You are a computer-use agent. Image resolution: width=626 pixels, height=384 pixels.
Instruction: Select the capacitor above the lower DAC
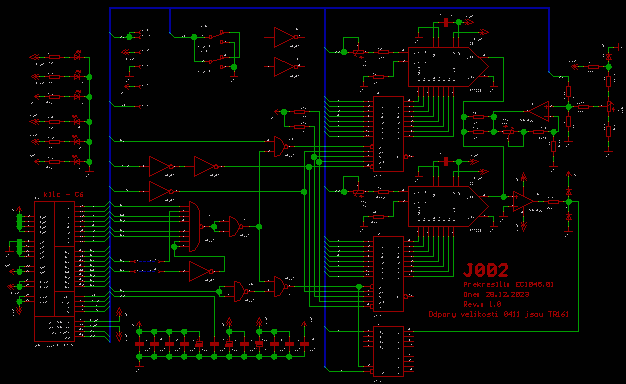click(446, 162)
